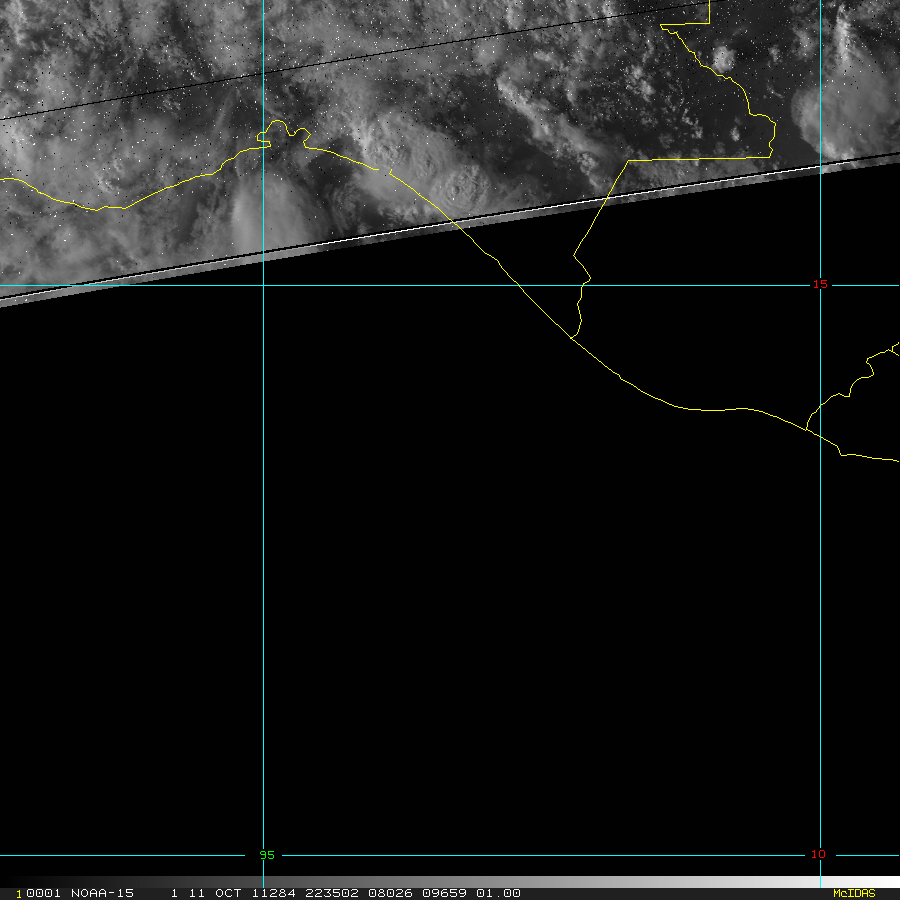This screenshot has width=900, height=900.
Task: Click the date text OCT
Action: point(228,893)
